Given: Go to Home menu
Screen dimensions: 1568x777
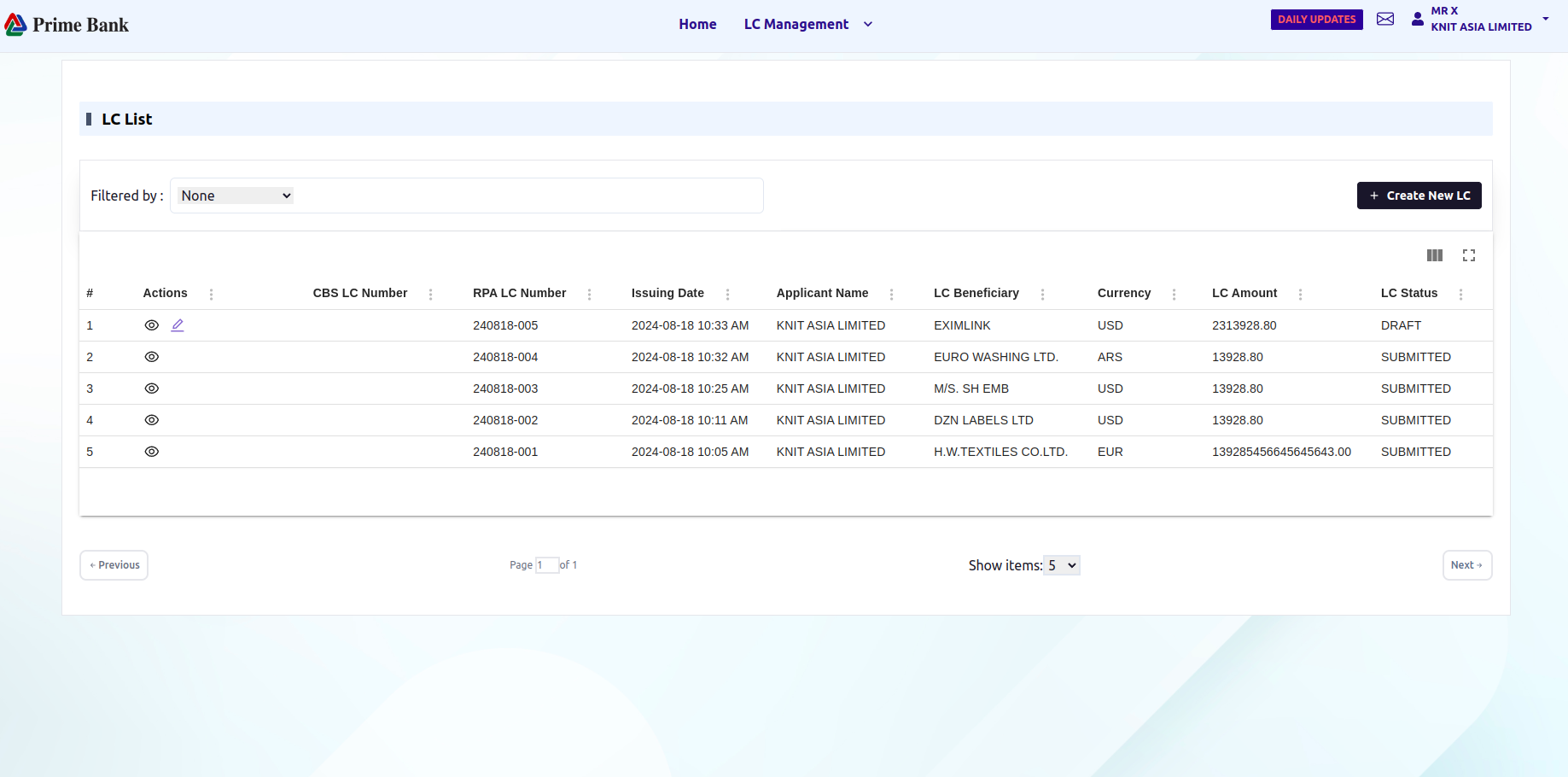Looking at the screenshot, I should [697, 24].
